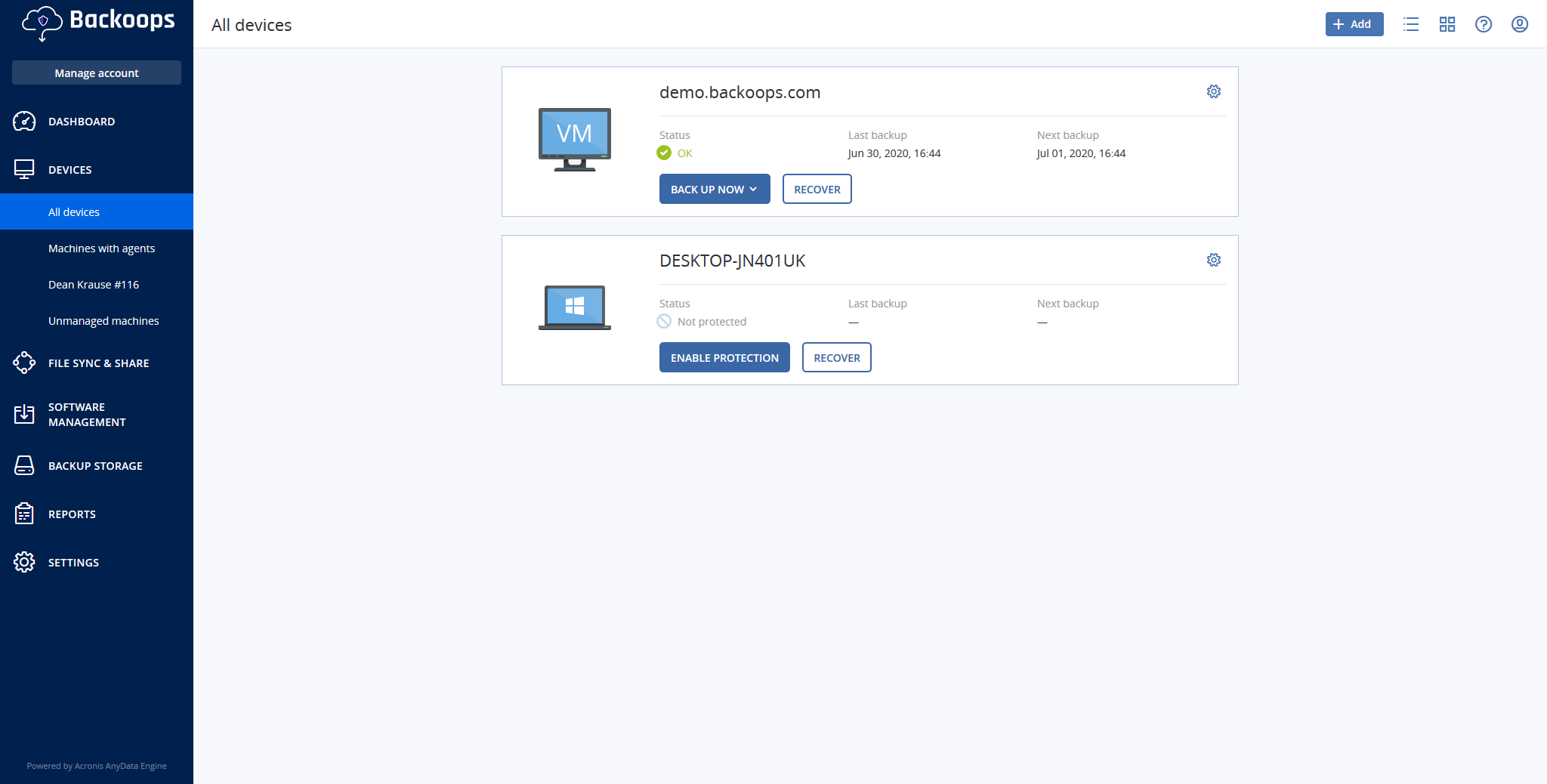Click the VM monitor thumbnail
The image size is (1547, 784).
coord(575,140)
